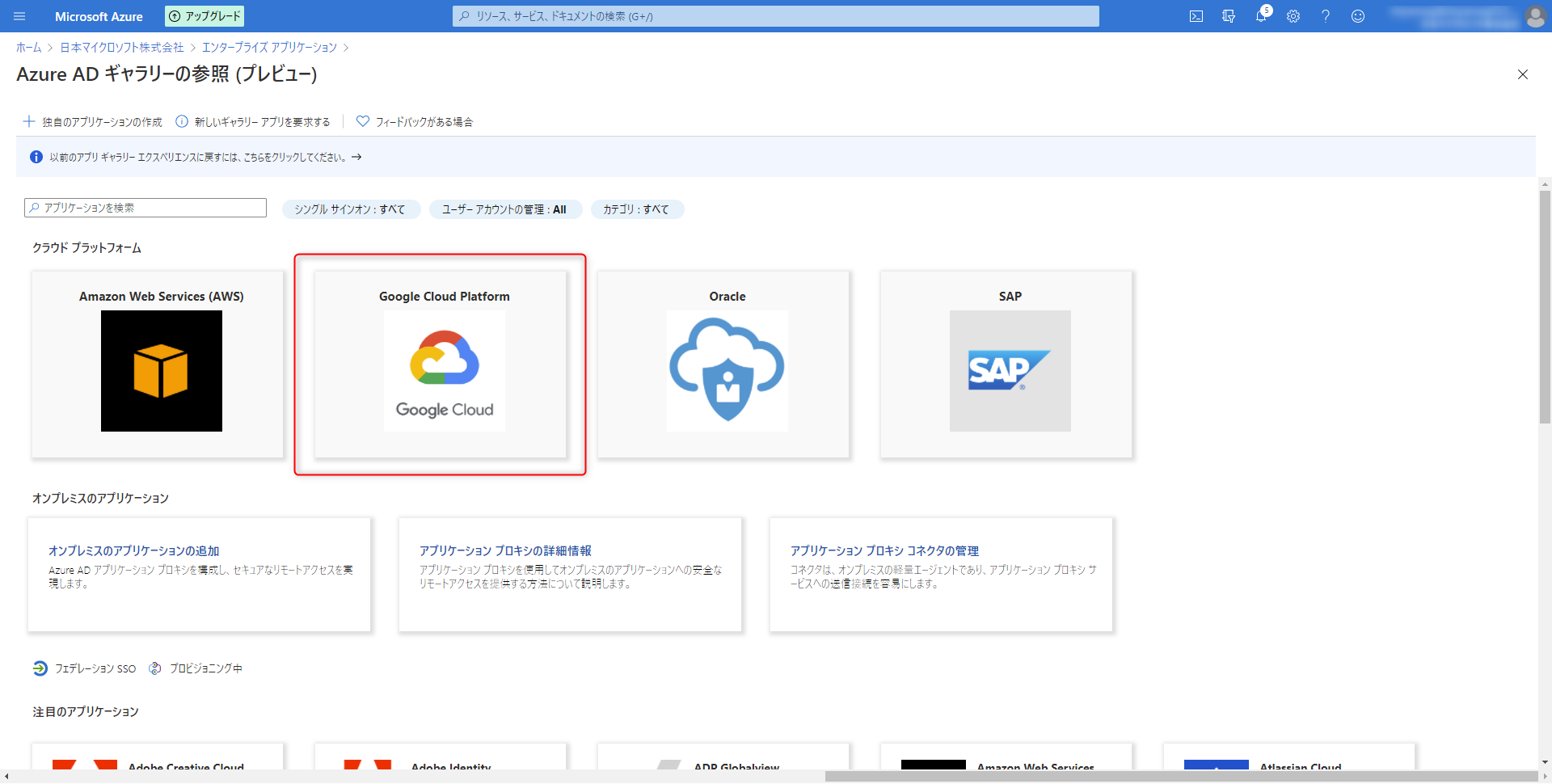Return via the ホーム breadcrumb

point(28,47)
